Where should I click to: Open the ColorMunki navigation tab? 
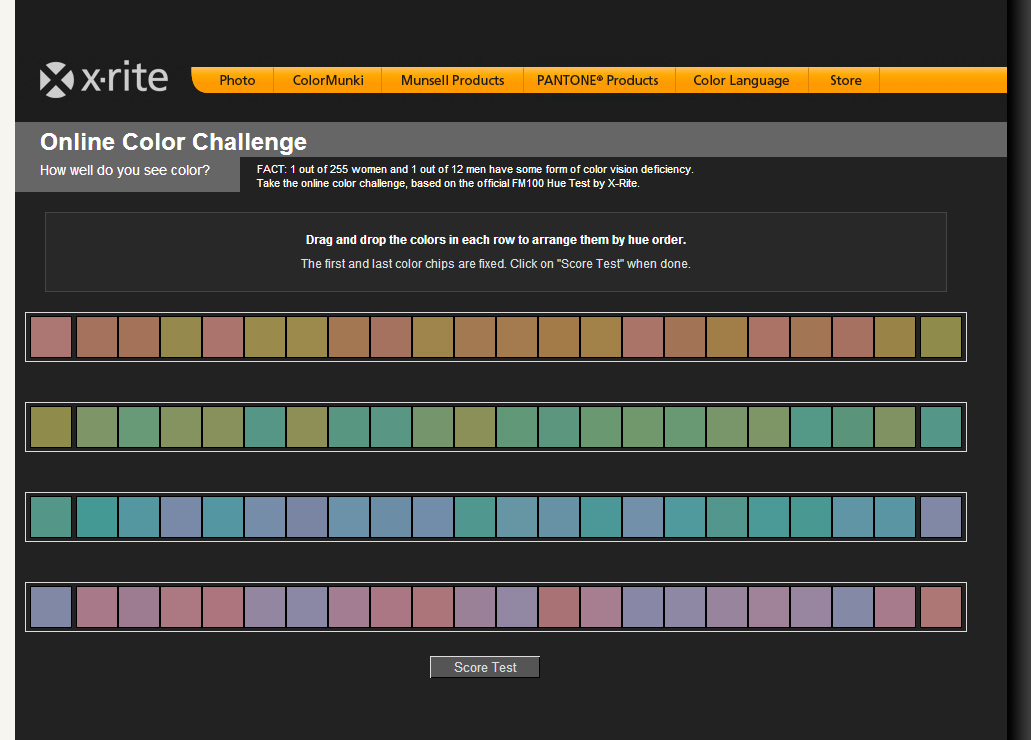tap(327, 80)
